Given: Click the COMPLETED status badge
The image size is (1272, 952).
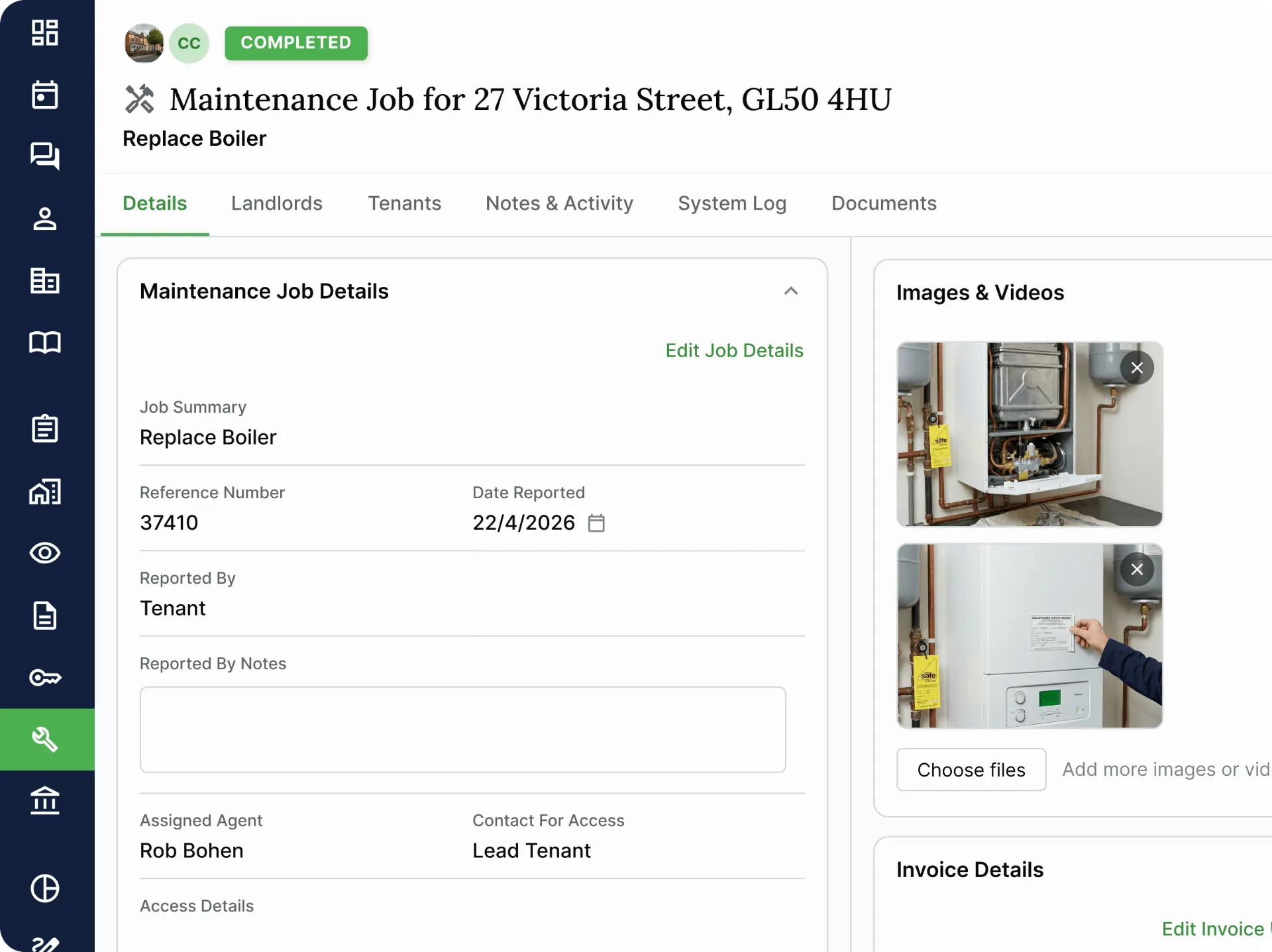Looking at the screenshot, I should 296,43.
